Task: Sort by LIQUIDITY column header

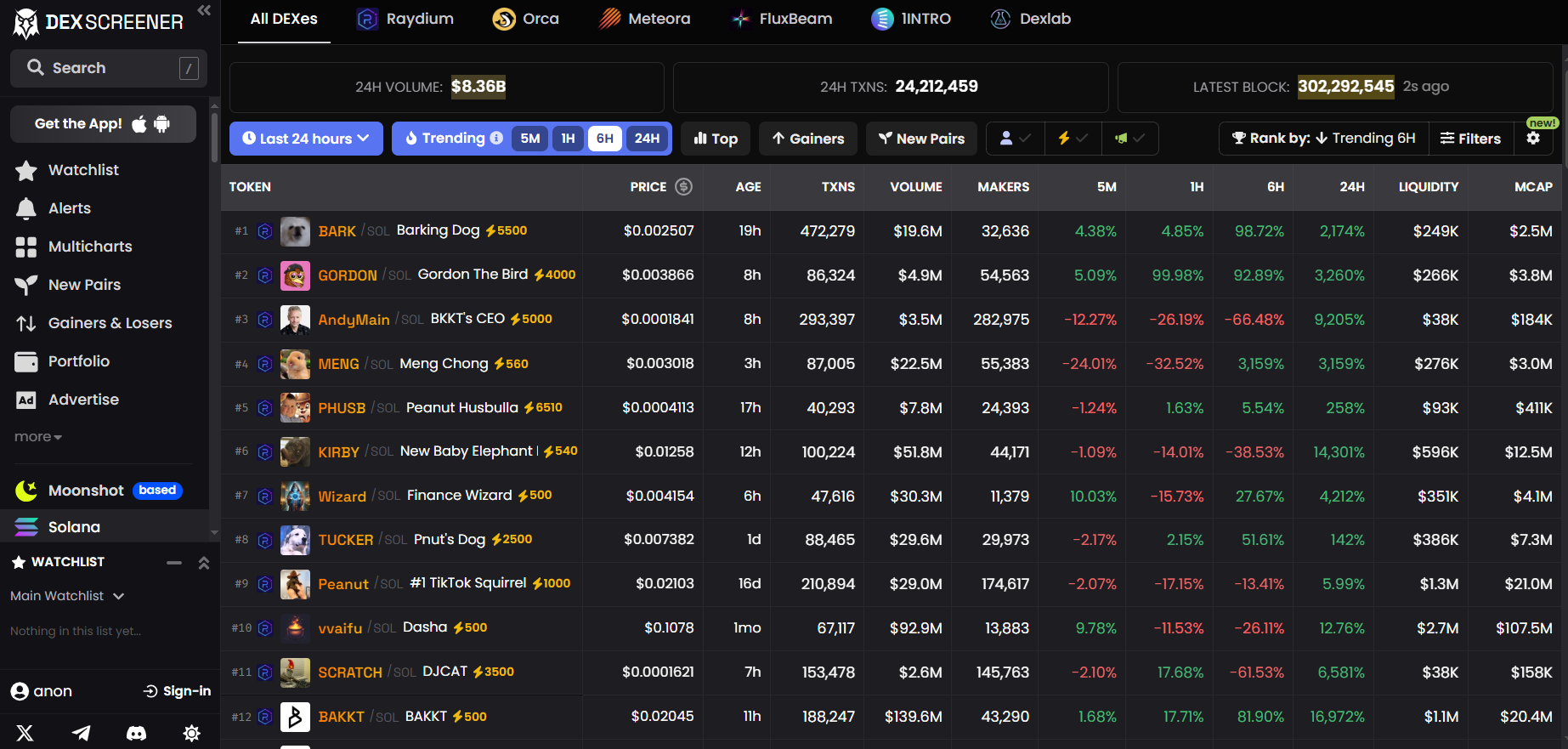Action: [x=1428, y=187]
